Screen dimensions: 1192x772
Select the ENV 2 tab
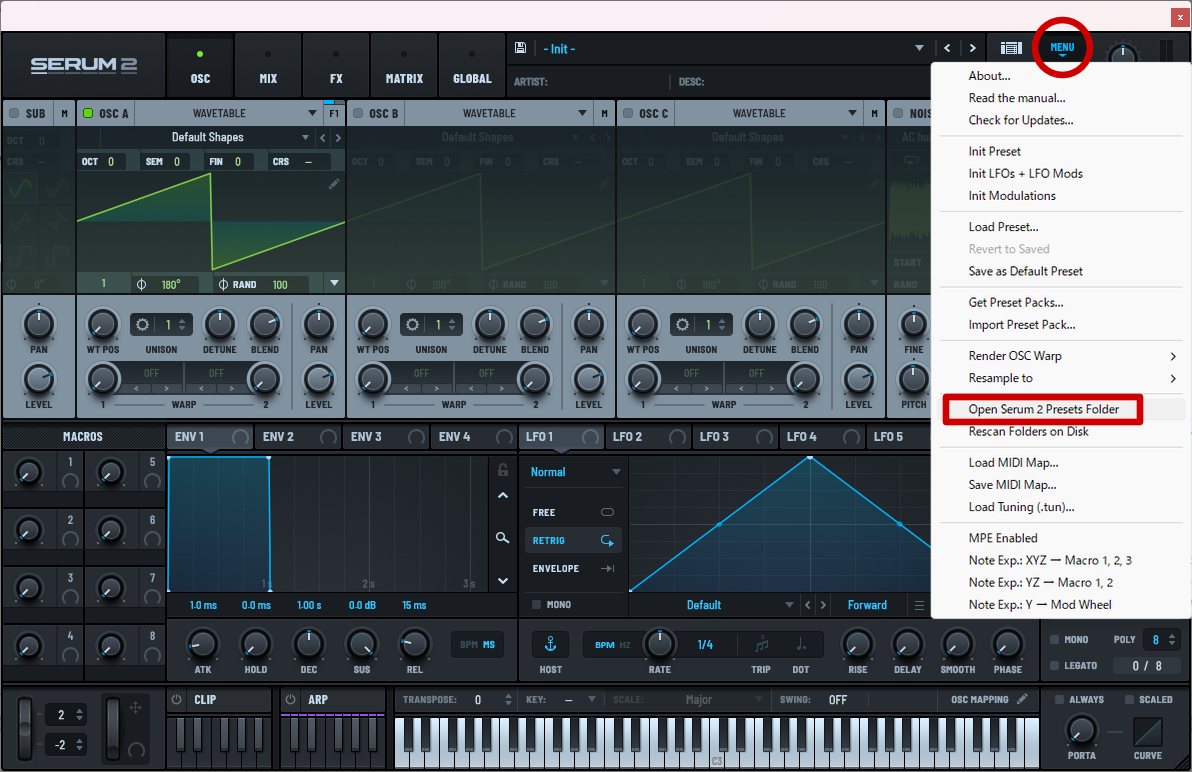click(300, 437)
